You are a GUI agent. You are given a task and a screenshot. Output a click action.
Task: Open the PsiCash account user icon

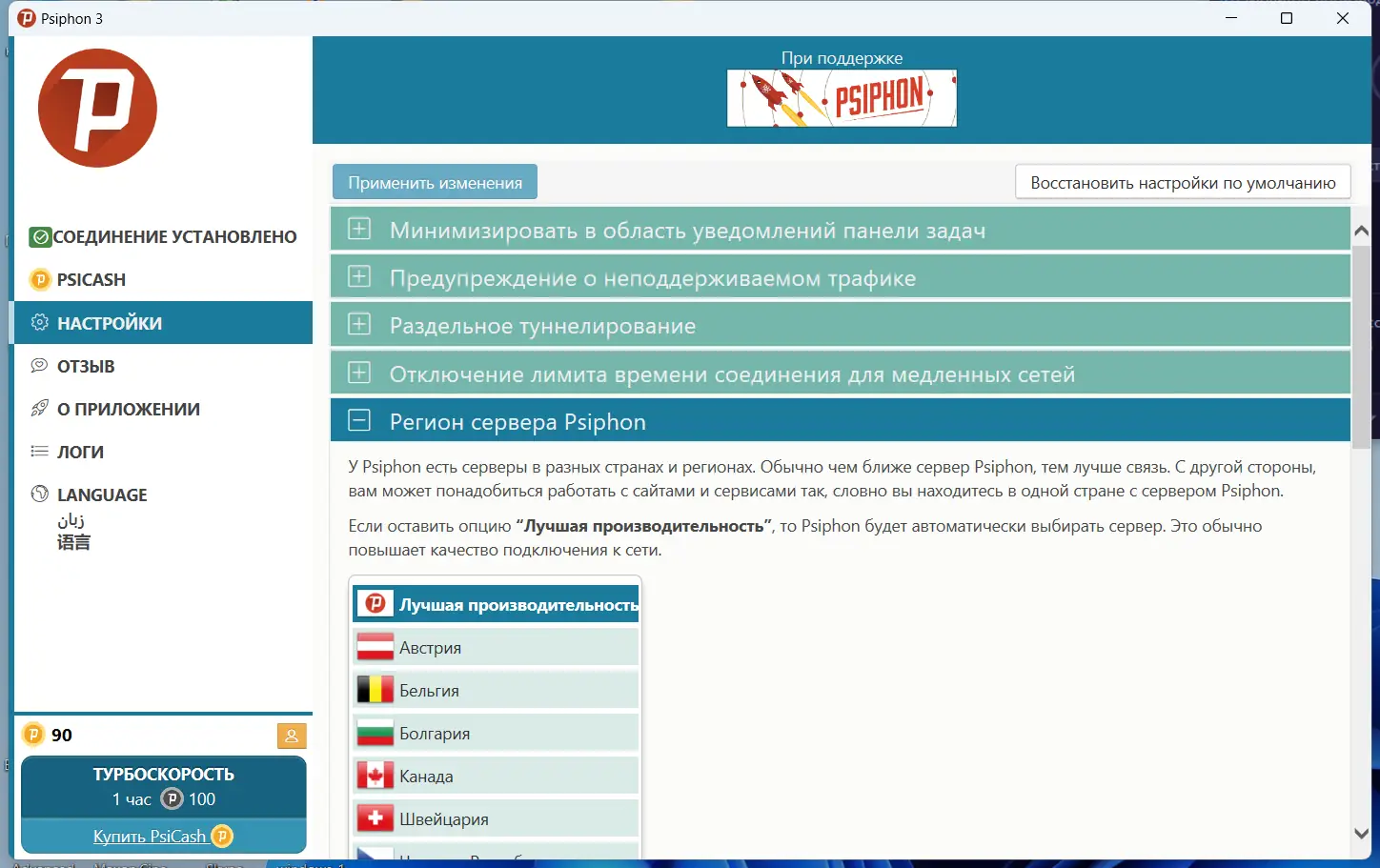292,736
